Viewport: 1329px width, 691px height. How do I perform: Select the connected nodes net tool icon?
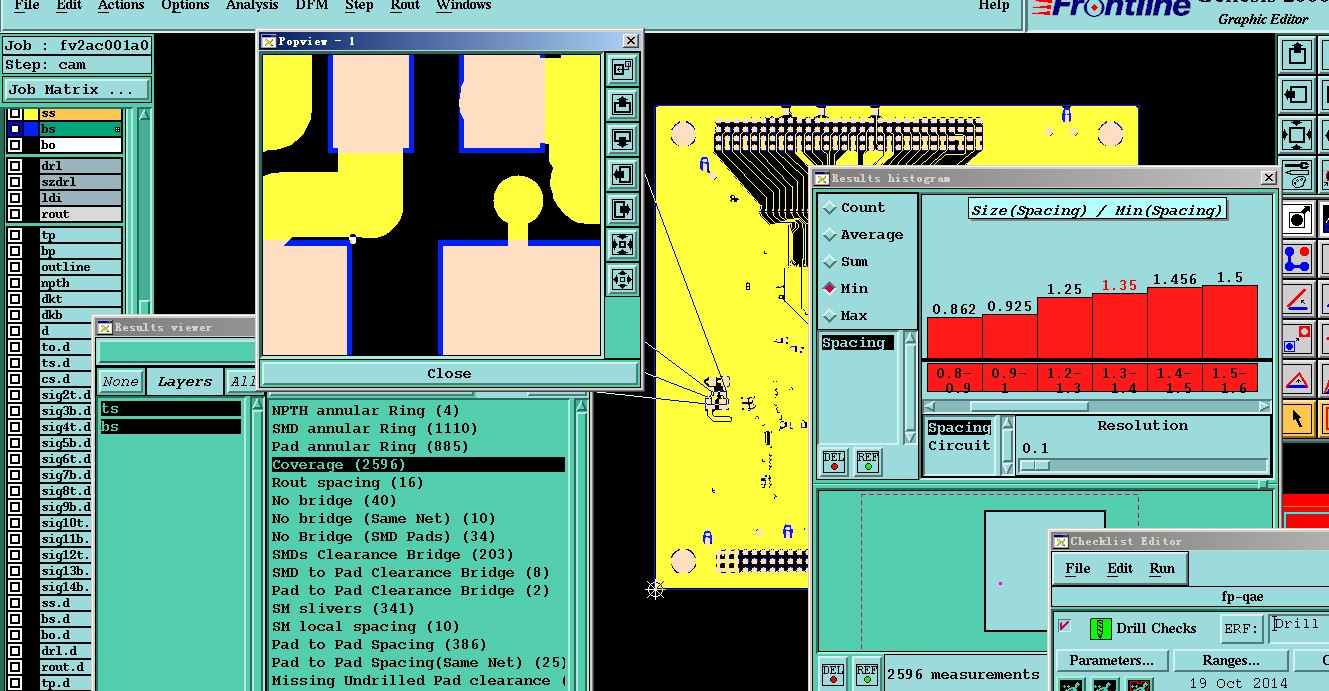click(x=1297, y=259)
